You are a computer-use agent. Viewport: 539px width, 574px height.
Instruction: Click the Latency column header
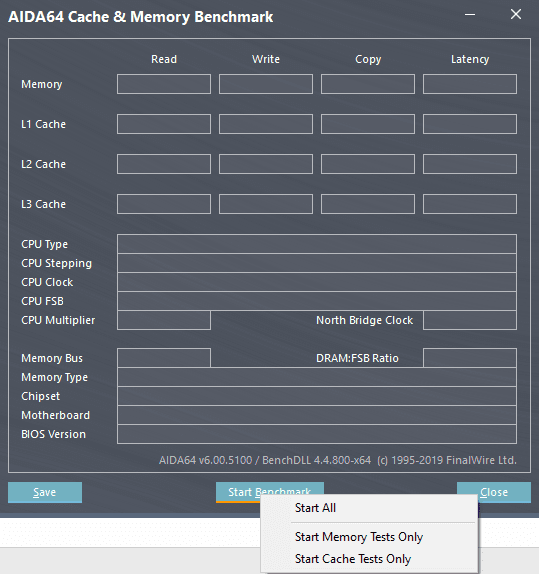(x=470, y=59)
